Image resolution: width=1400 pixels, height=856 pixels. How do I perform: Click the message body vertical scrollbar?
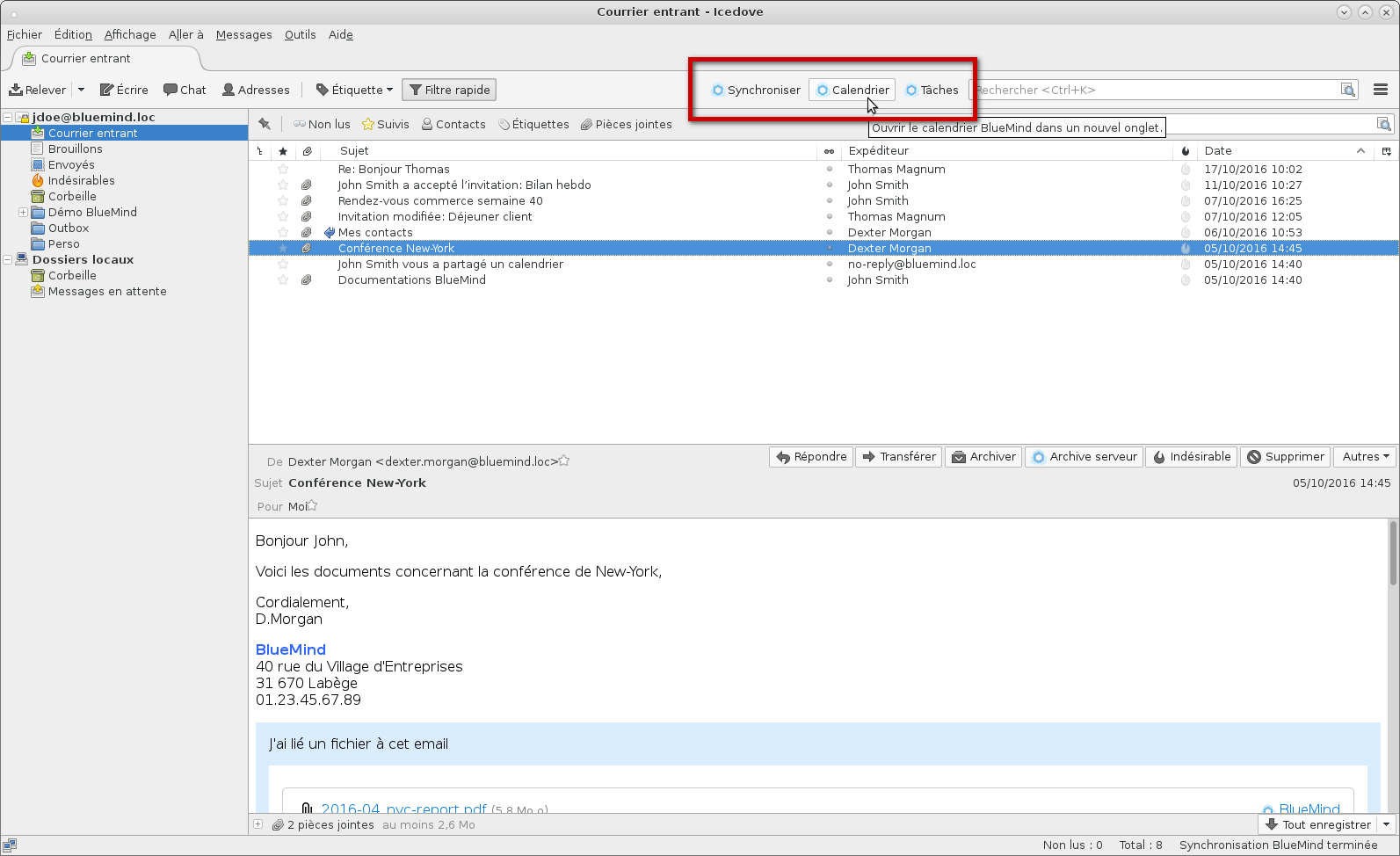[1392, 554]
